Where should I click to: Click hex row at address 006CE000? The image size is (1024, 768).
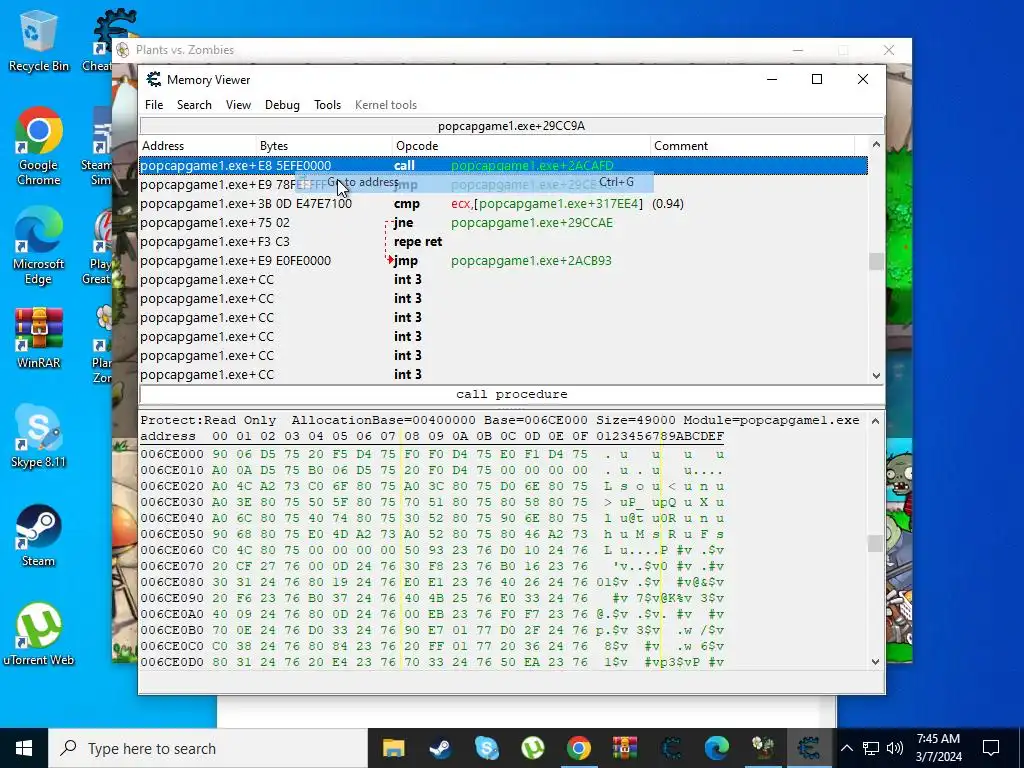(432, 454)
